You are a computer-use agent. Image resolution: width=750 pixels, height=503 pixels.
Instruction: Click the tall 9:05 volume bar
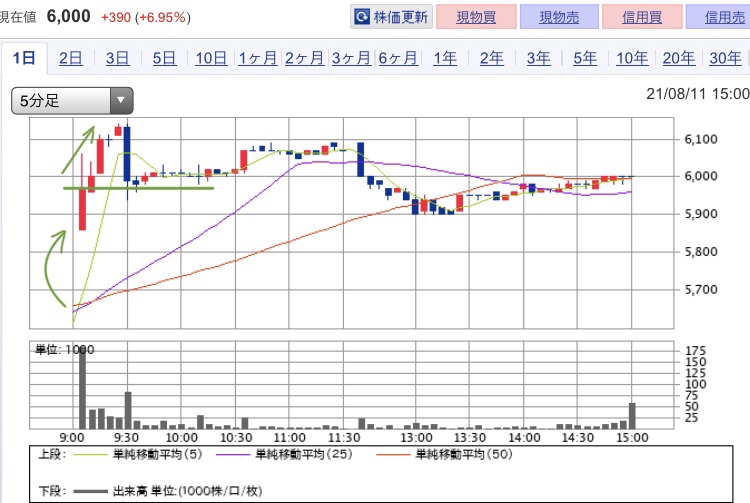click(82, 388)
